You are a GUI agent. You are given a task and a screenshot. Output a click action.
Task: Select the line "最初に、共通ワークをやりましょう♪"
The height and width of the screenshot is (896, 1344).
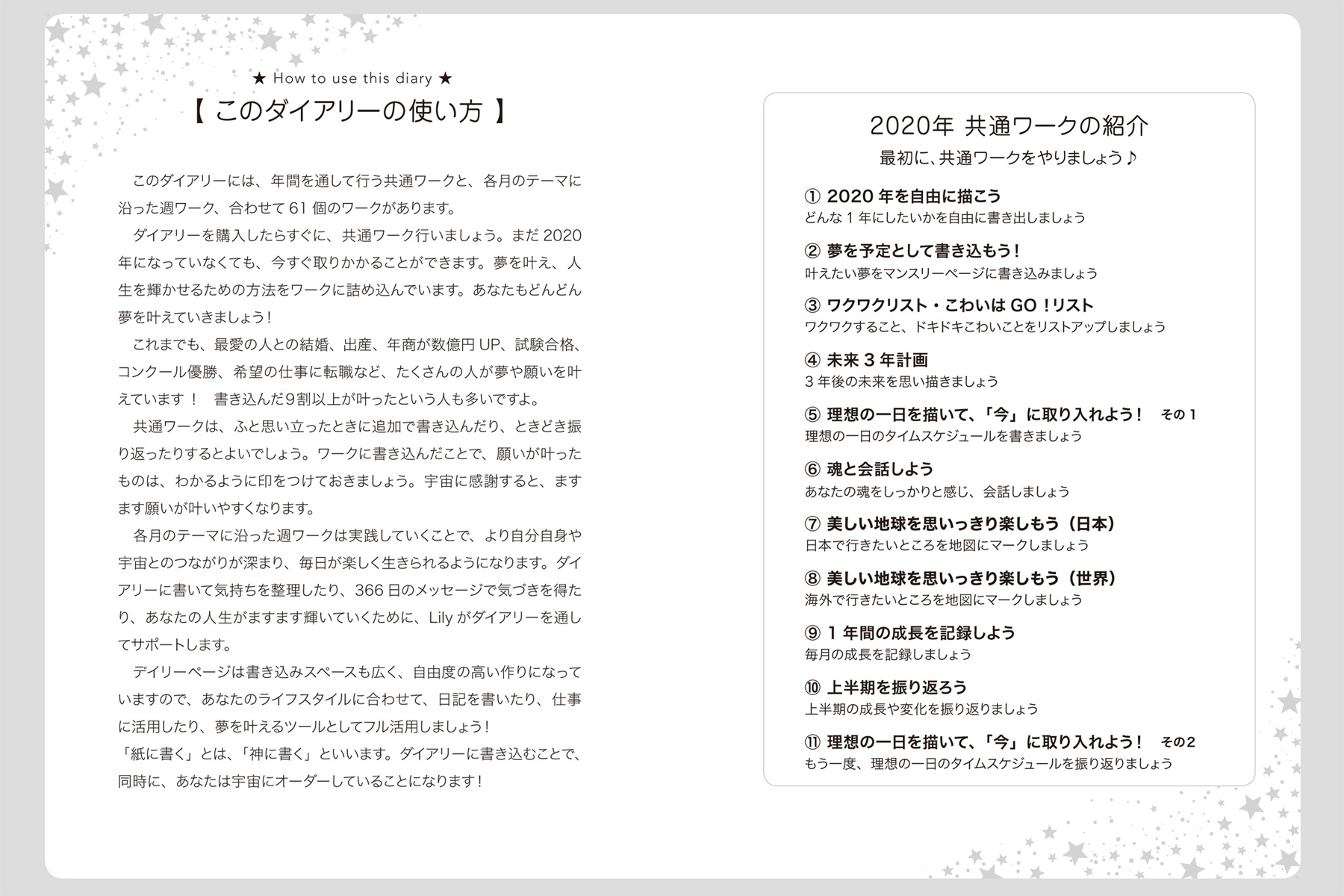[1009, 158]
